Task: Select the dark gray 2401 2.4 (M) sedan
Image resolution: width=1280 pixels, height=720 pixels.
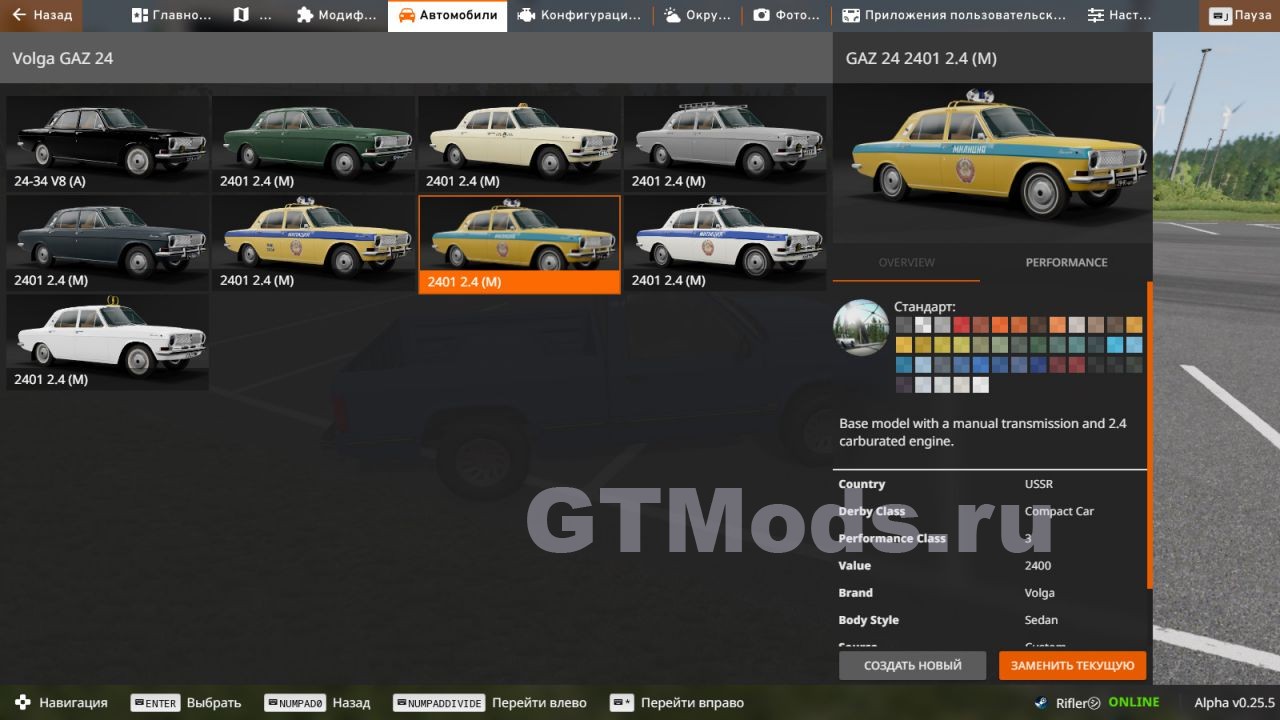Action: pos(108,242)
